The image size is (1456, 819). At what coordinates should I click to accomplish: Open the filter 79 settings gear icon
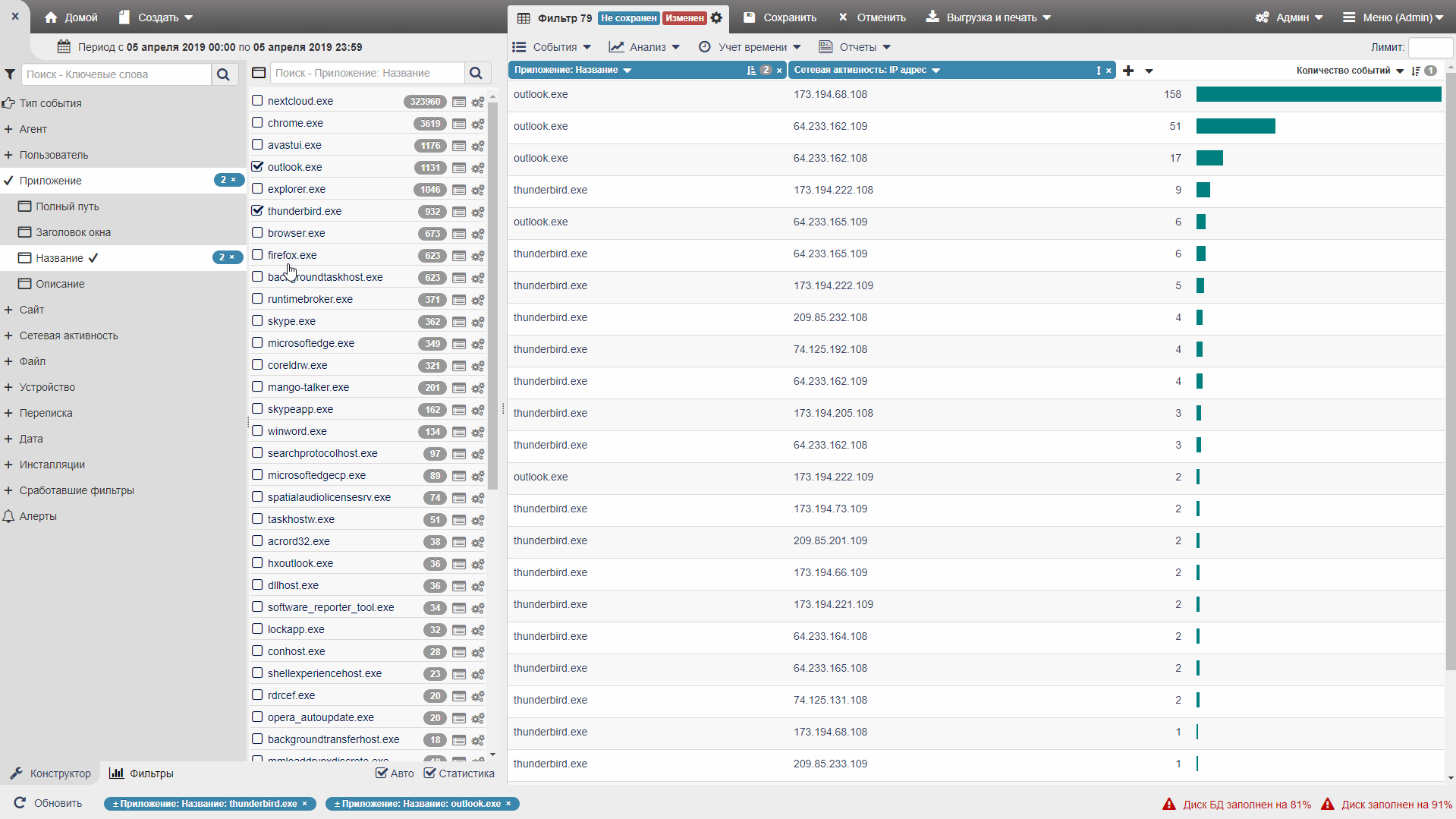(716, 17)
